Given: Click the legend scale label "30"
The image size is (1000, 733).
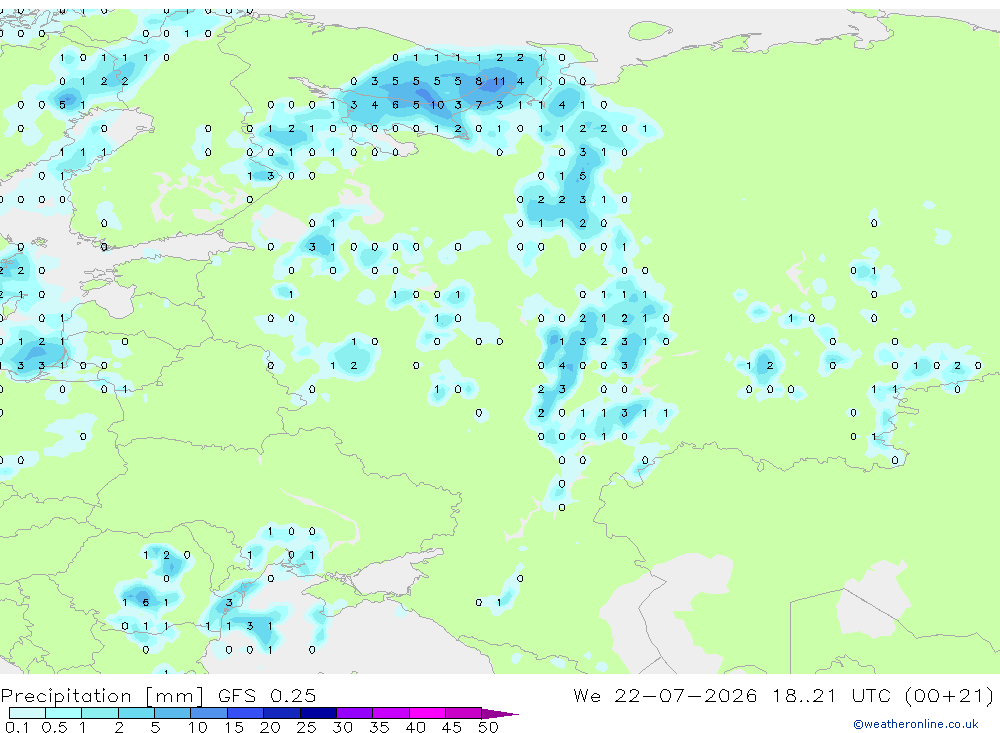Looking at the screenshot, I should [342, 727].
